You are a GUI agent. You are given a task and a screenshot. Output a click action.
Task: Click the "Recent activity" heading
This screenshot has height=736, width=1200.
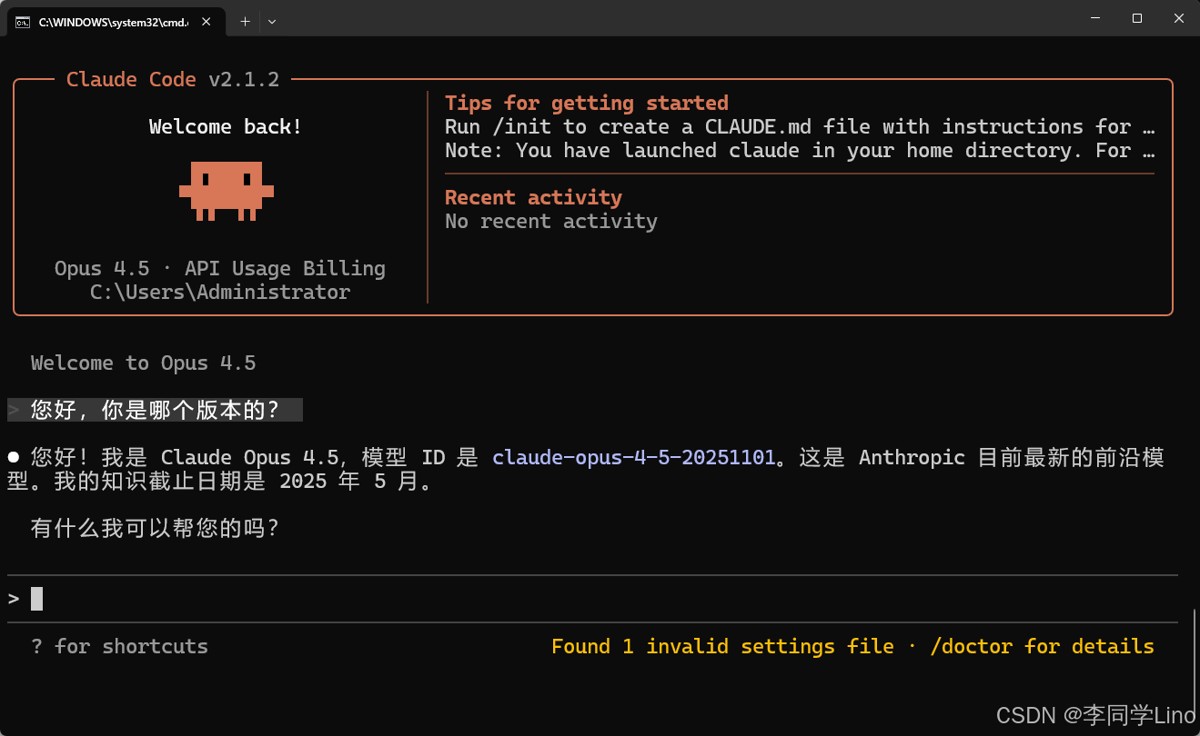[x=533, y=198]
